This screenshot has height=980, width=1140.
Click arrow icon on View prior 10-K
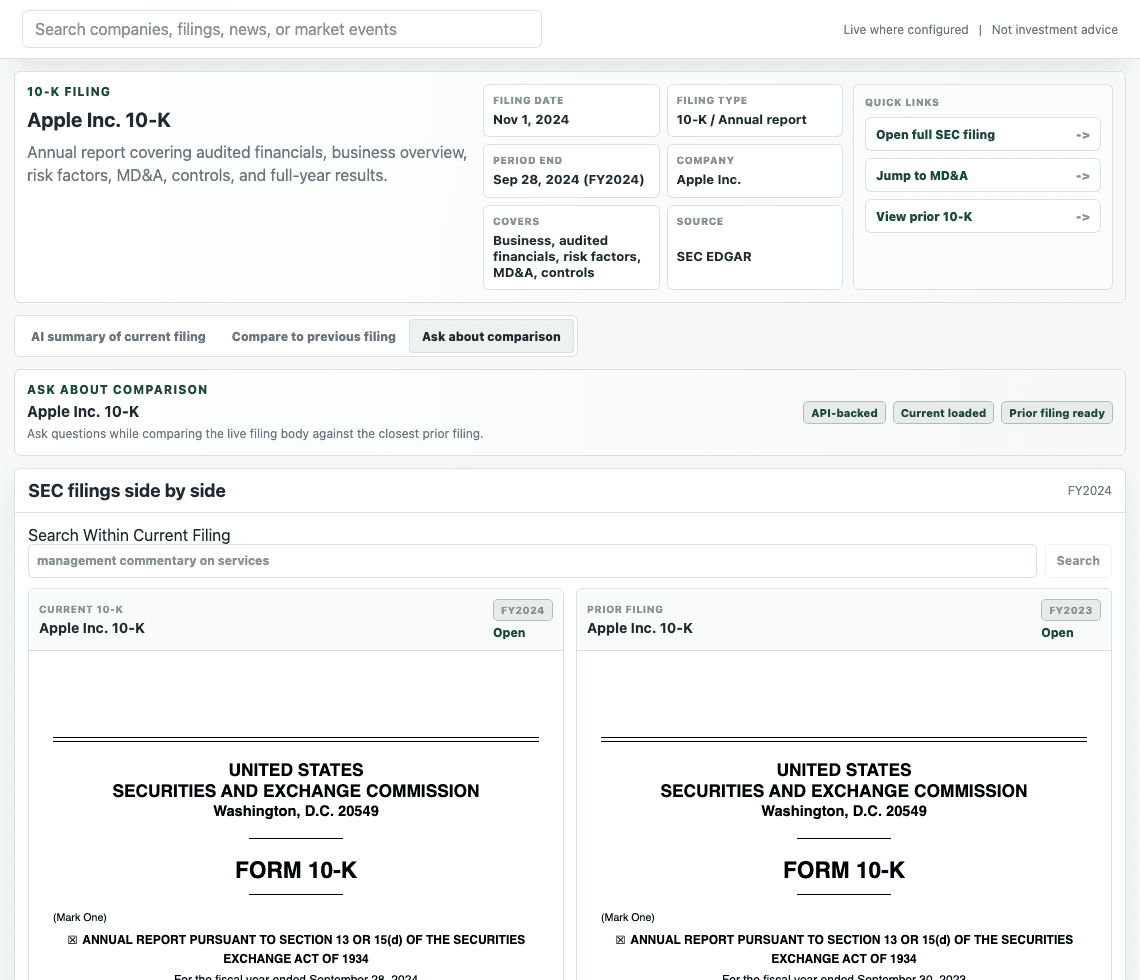[x=1083, y=217]
